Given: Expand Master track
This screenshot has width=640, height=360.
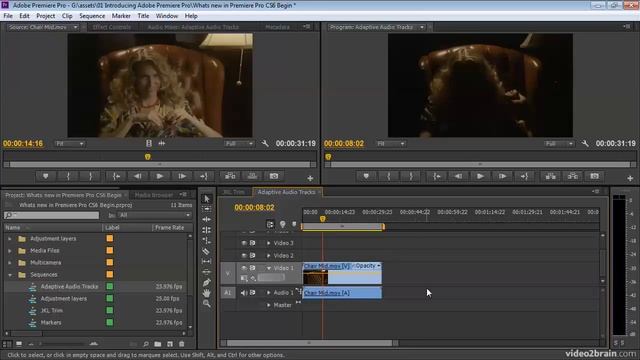Looking at the screenshot, I should [x=269, y=305].
